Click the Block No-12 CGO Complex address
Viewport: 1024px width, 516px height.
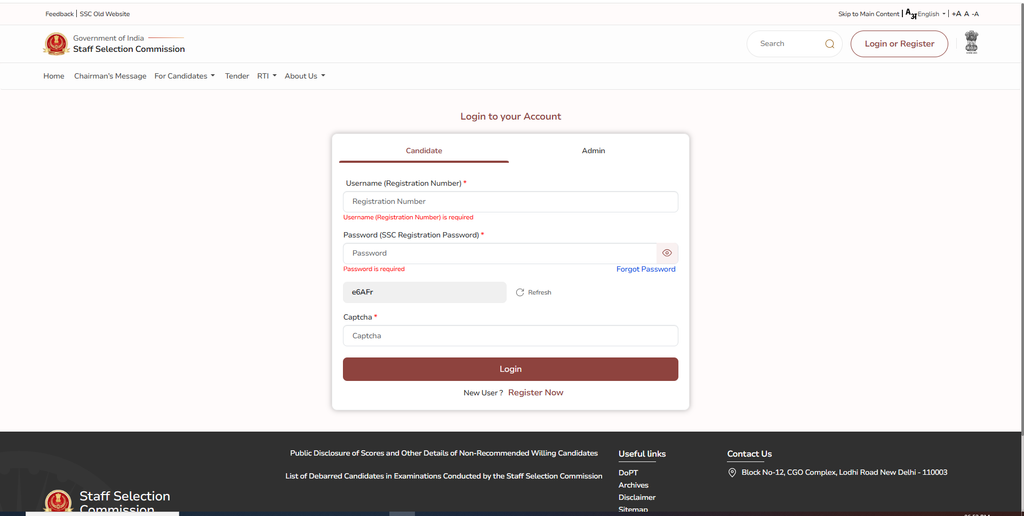click(x=844, y=472)
